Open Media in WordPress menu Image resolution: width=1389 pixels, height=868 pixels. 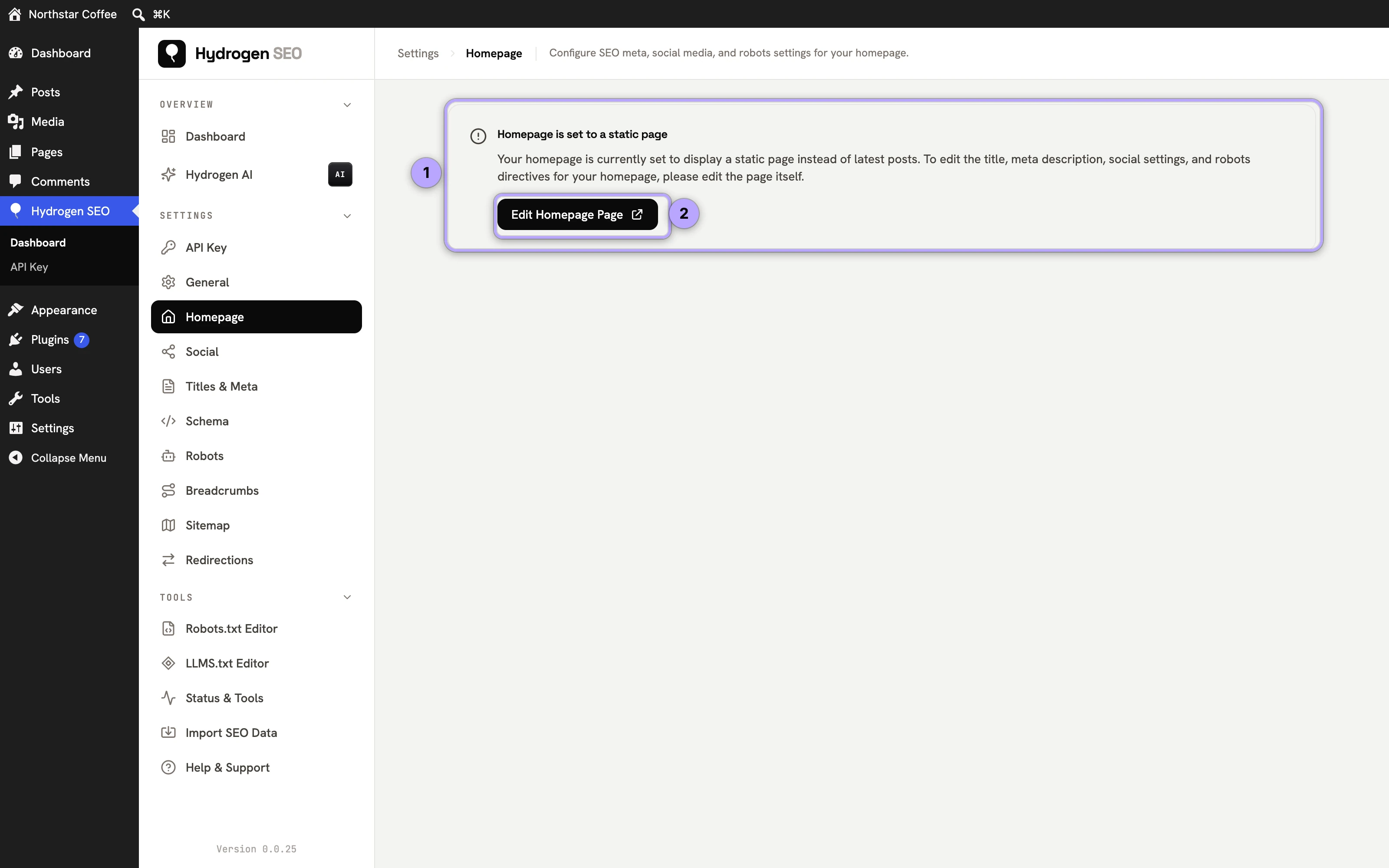tap(69, 122)
